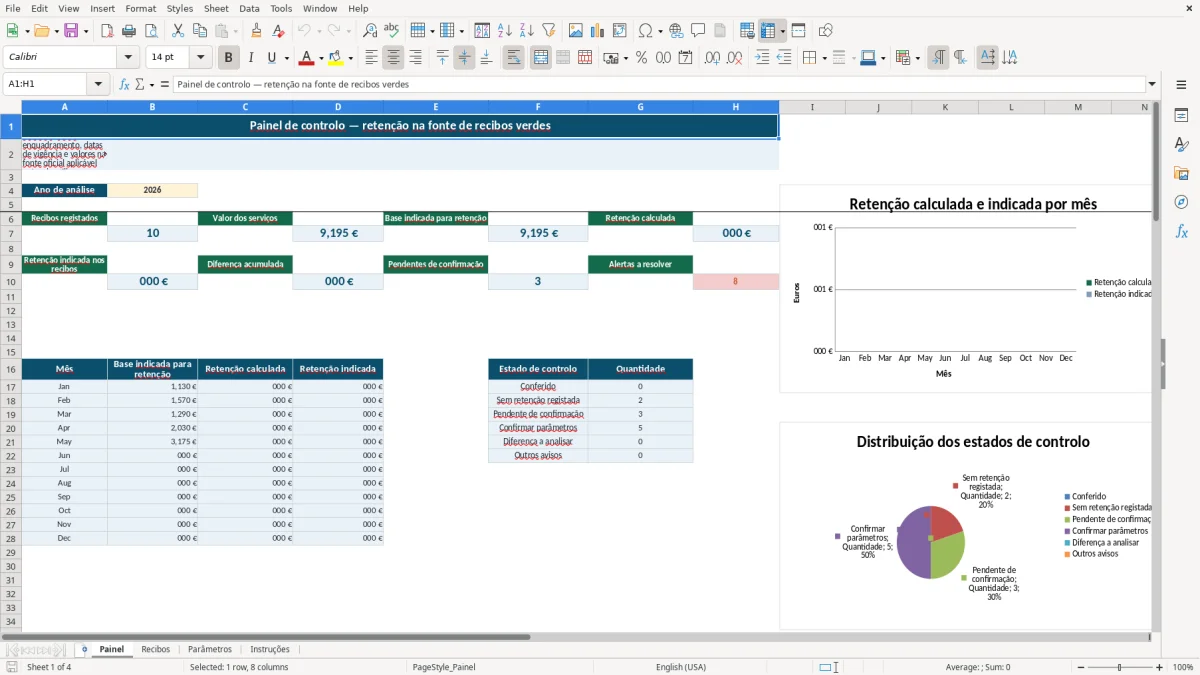Open the Data menu

pos(249,8)
